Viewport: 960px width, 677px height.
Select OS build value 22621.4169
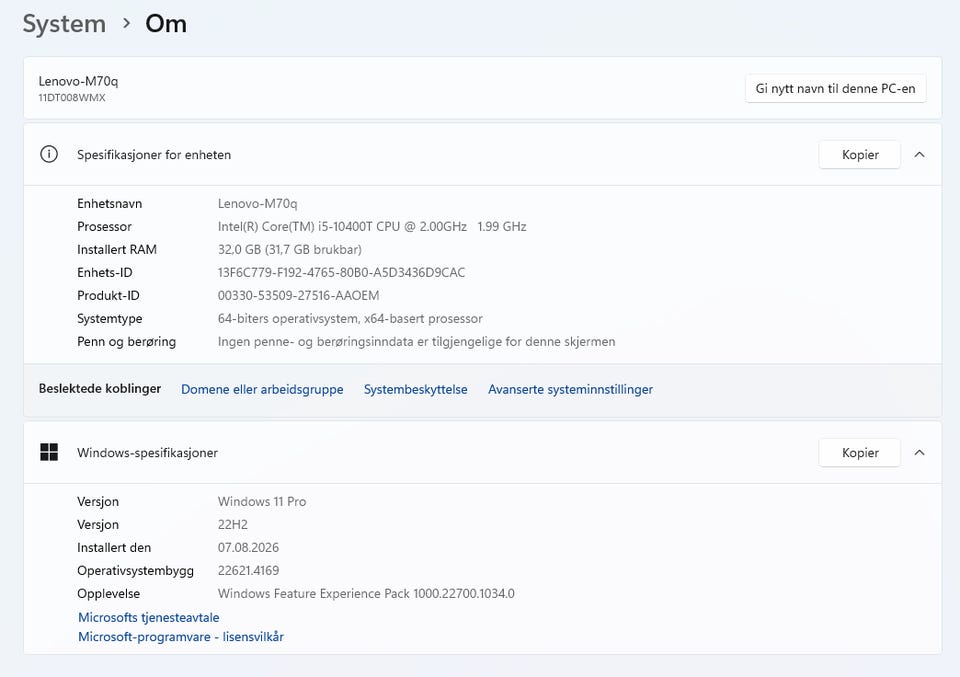248,570
